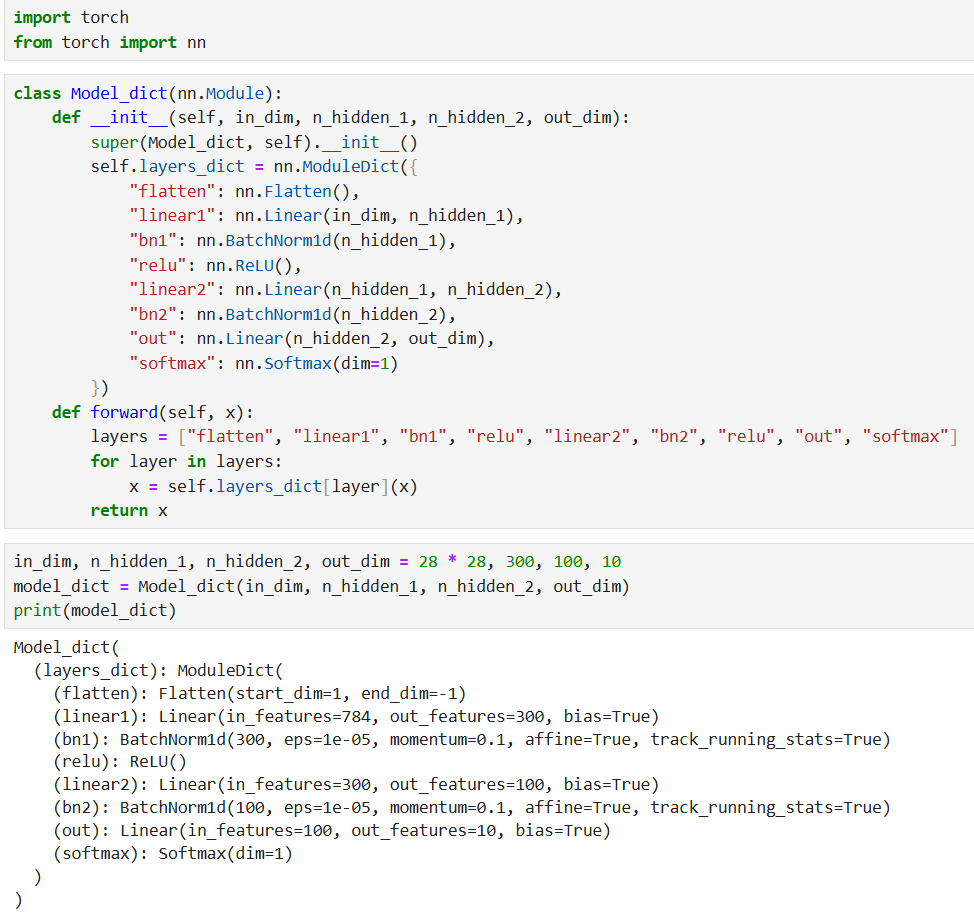Click the "bn1": nn.BatchNorm1d(n_hidden_1) entry
974x917 pixels.
pos(293,240)
